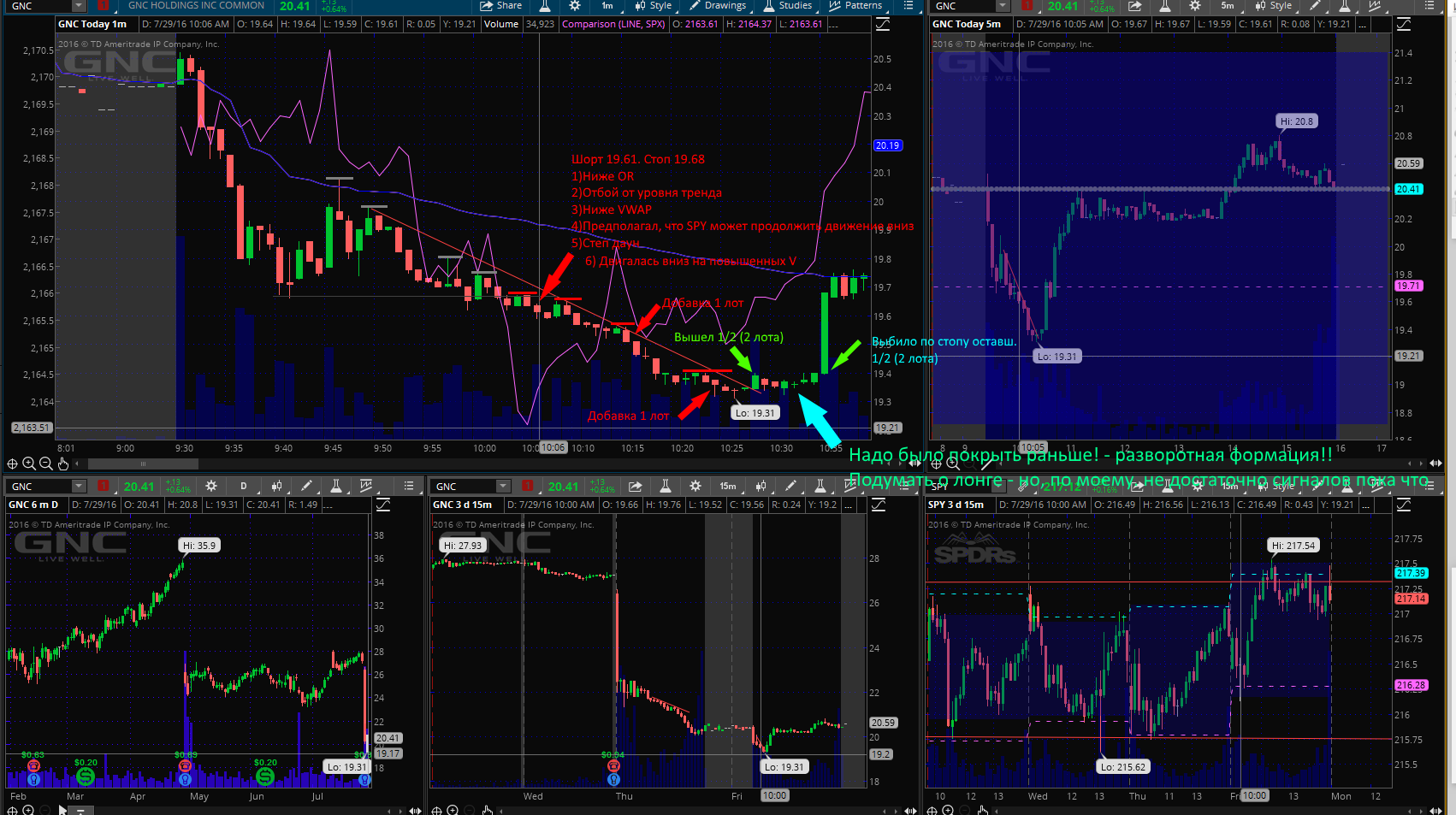This screenshot has width=1456, height=815.
Task: Expand ellipsis in GNC Today 5m header
Action: 1364,24
